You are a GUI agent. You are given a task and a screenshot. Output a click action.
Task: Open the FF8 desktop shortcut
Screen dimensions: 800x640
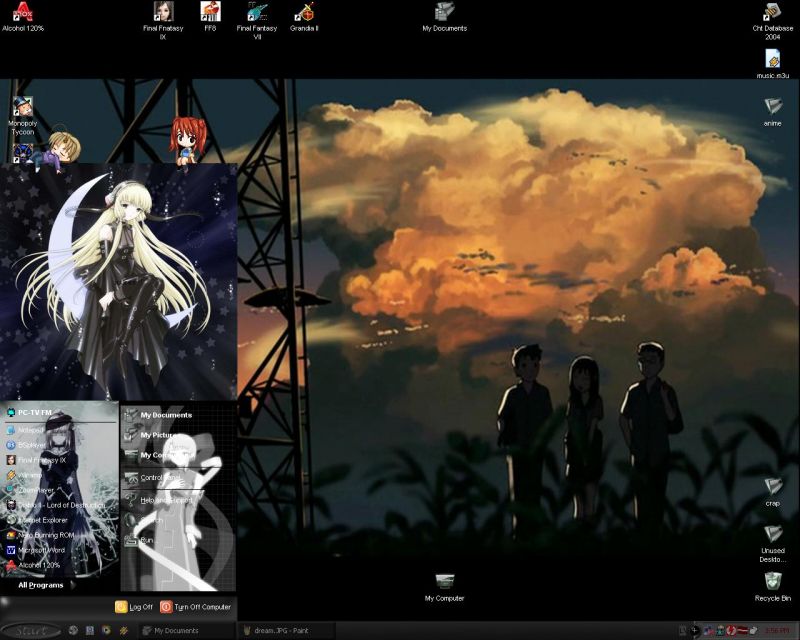[210, 17]
